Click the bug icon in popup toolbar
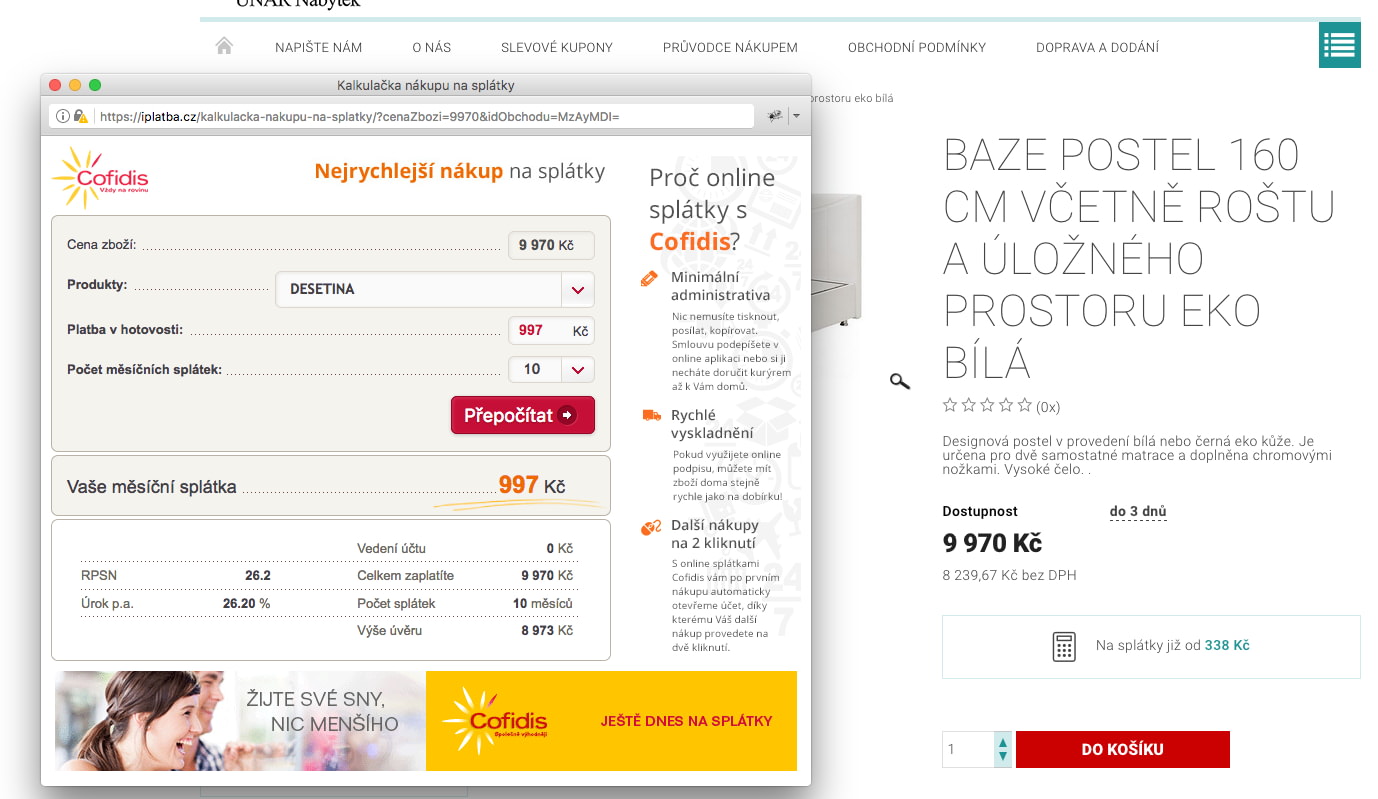The image size is (1378, 799). pos(774,116)
